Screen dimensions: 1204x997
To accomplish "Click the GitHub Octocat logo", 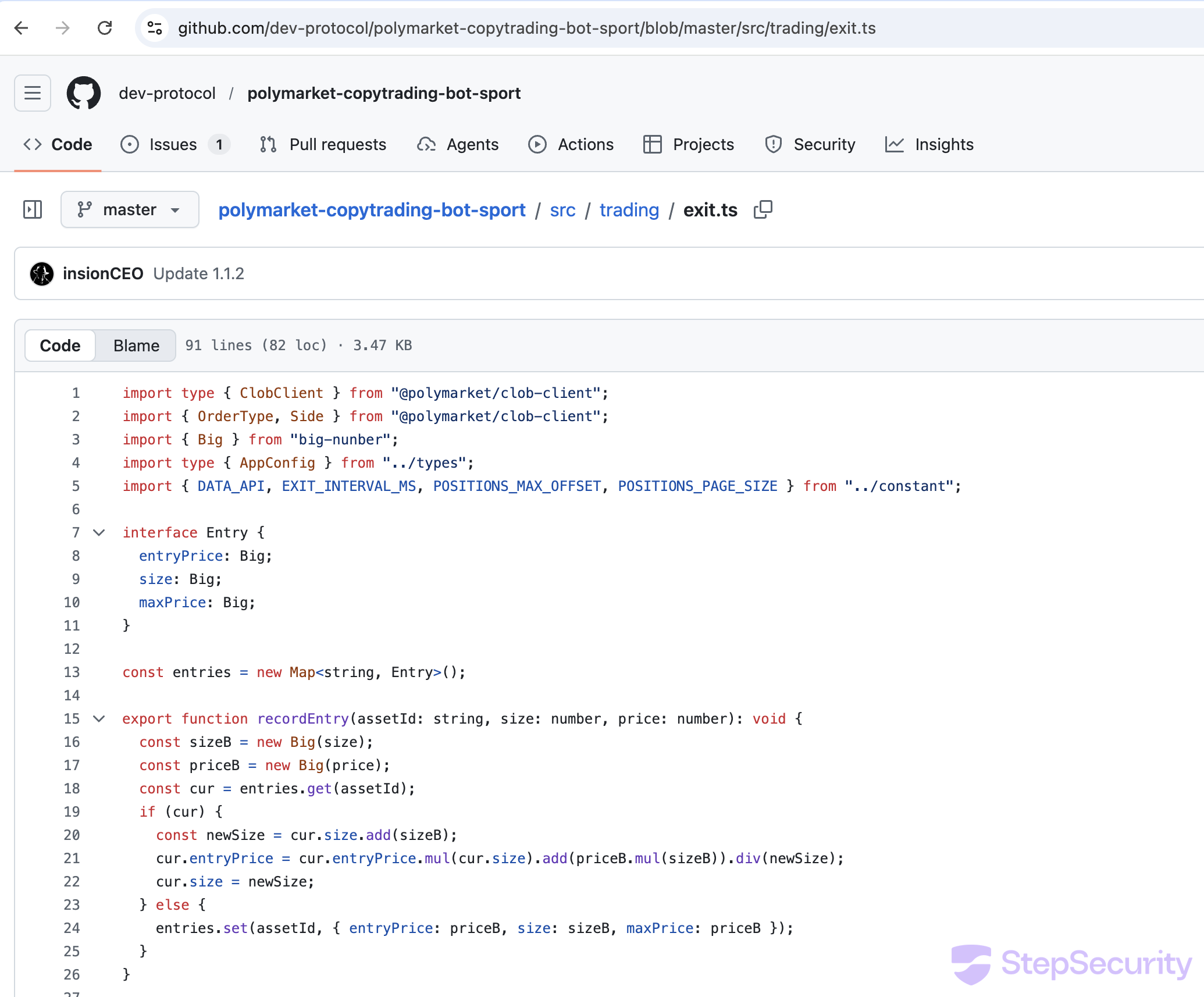I will (84, 93).
